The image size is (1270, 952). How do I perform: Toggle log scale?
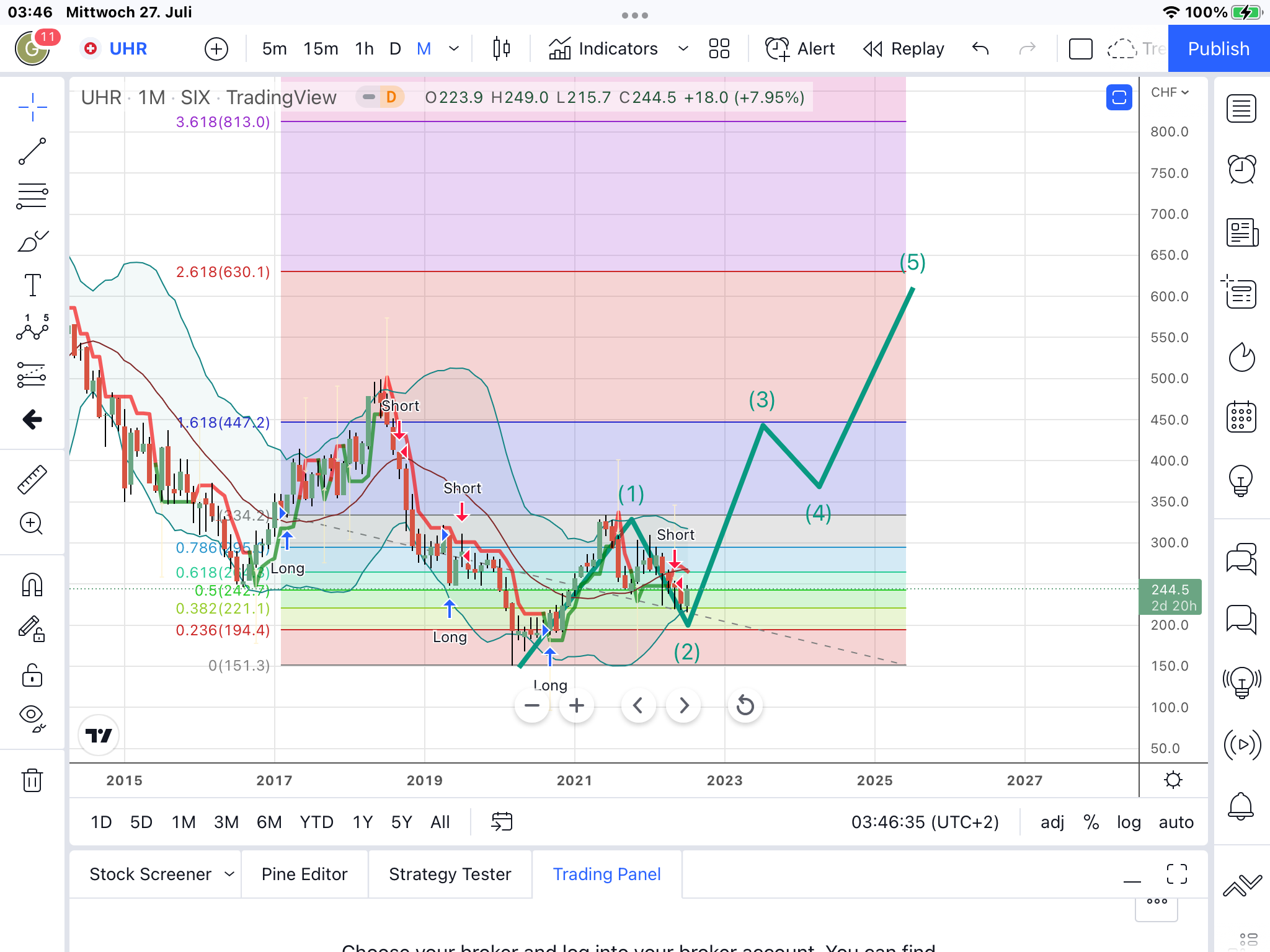click(x=1129, y=822)
